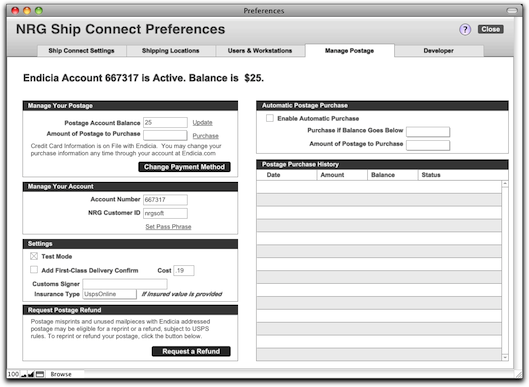The height and width of the screenshot is (387, 529).
Task: Click the history list scroll down arrow
Action: click(x=505, y=357)
